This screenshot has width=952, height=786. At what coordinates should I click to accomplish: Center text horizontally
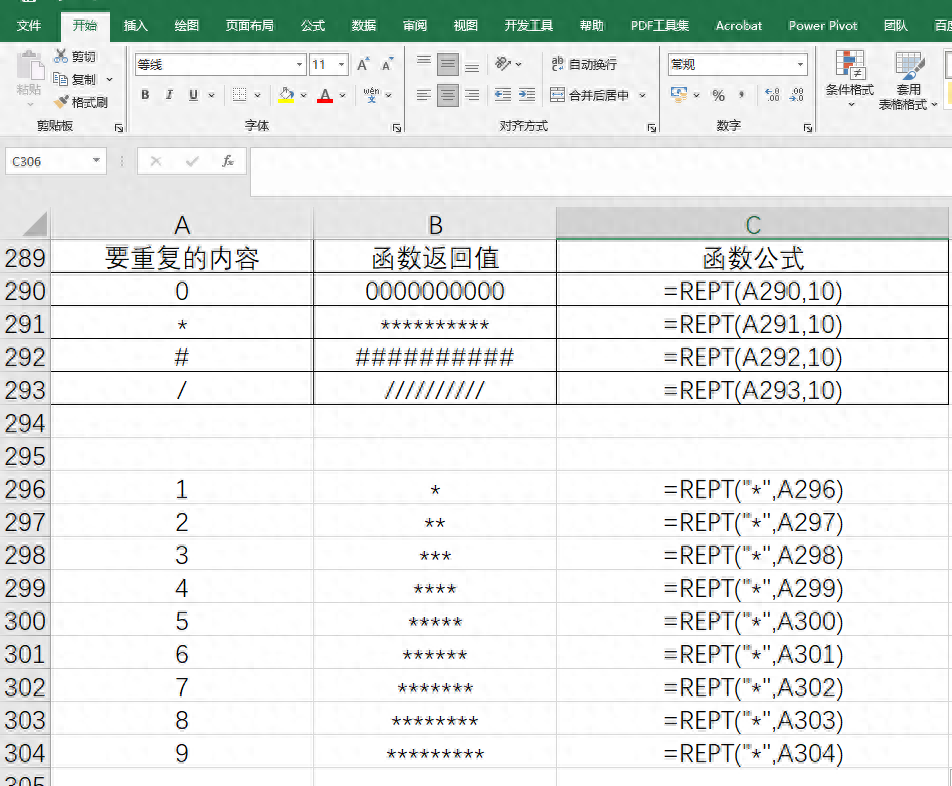[448, 95]
